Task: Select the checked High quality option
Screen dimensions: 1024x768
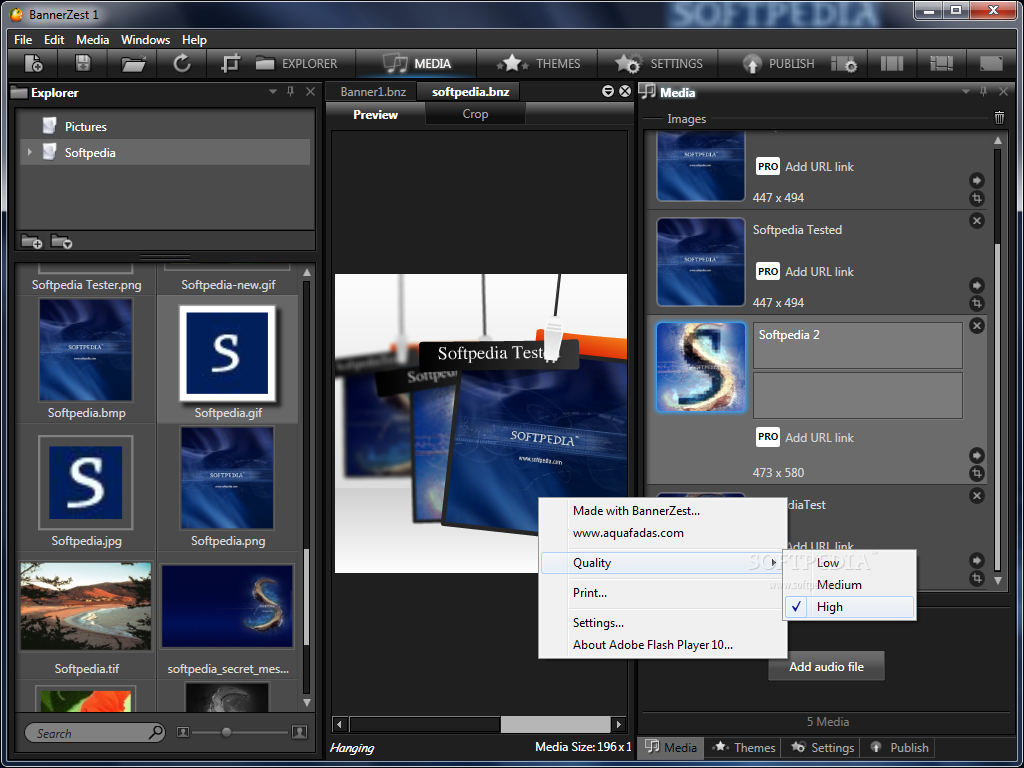Action: (x=849, y=607)
